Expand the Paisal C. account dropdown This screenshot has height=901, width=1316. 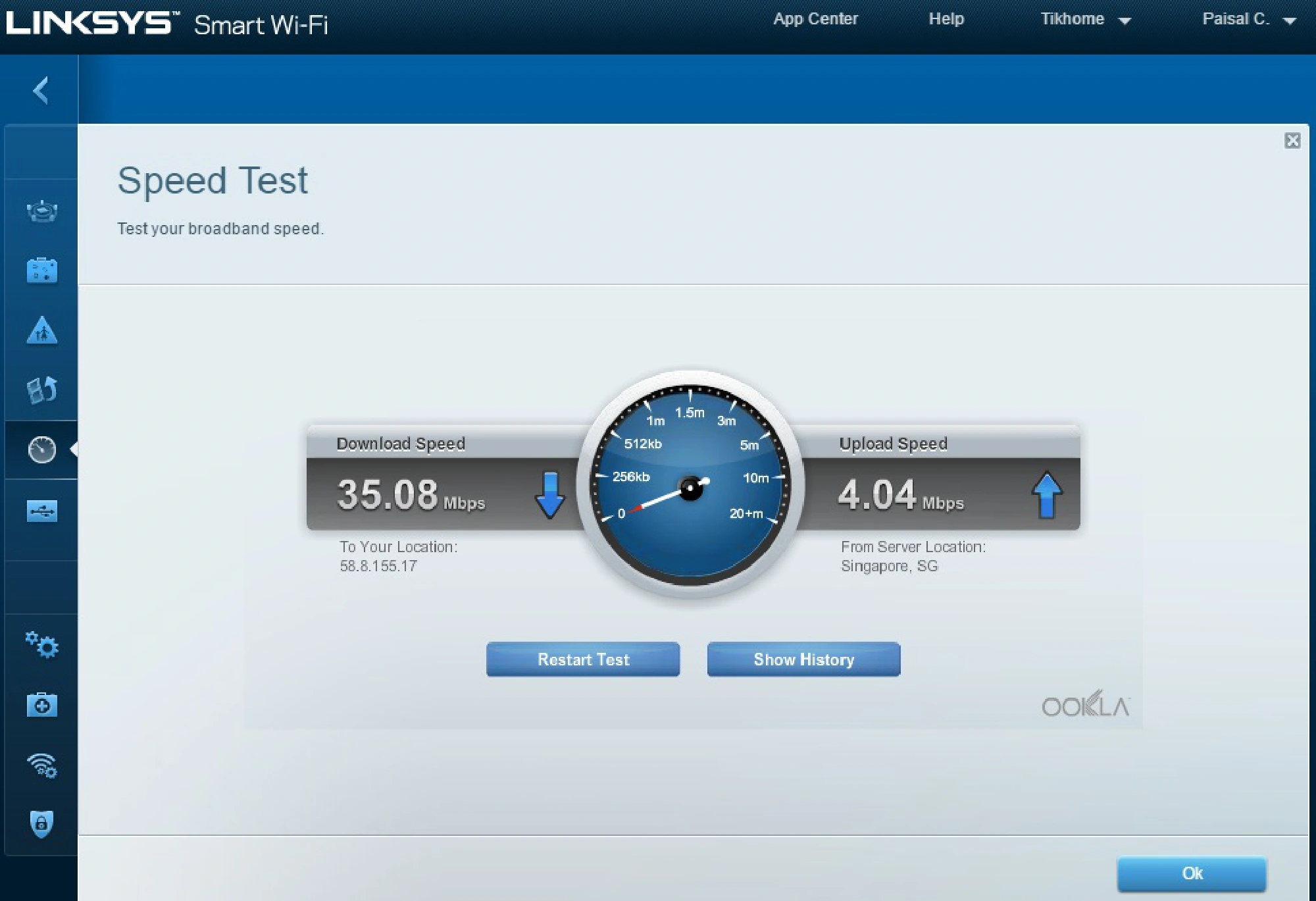click(x=1248, y=19)
